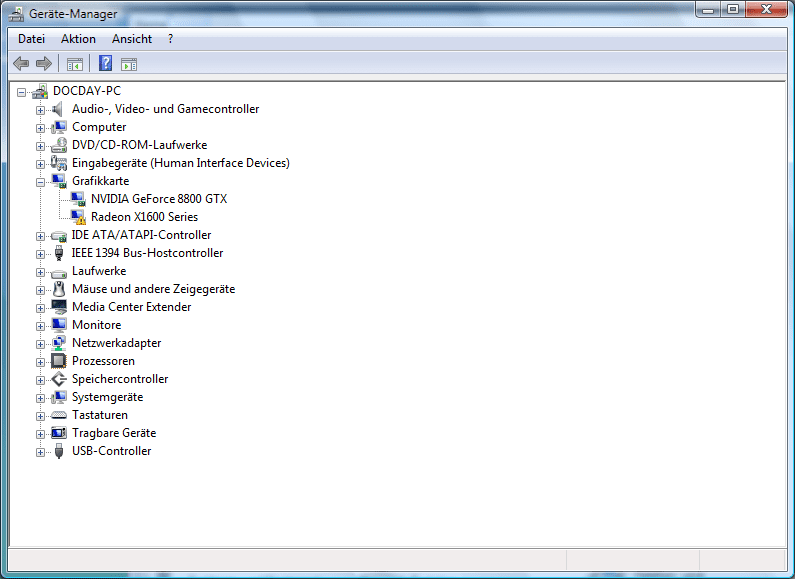Screen dimensions: 795x579
Task: Click the show/hide action pane toolbar icon
Action: (129, 64)
